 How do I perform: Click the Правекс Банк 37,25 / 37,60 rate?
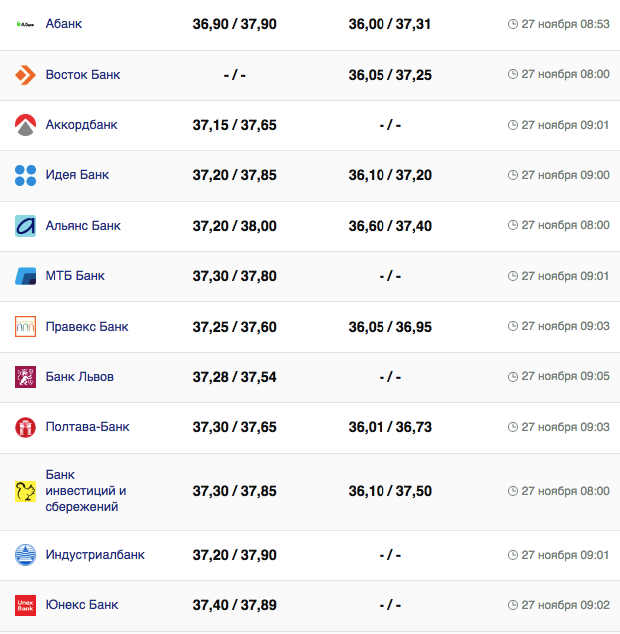point(234,327)
